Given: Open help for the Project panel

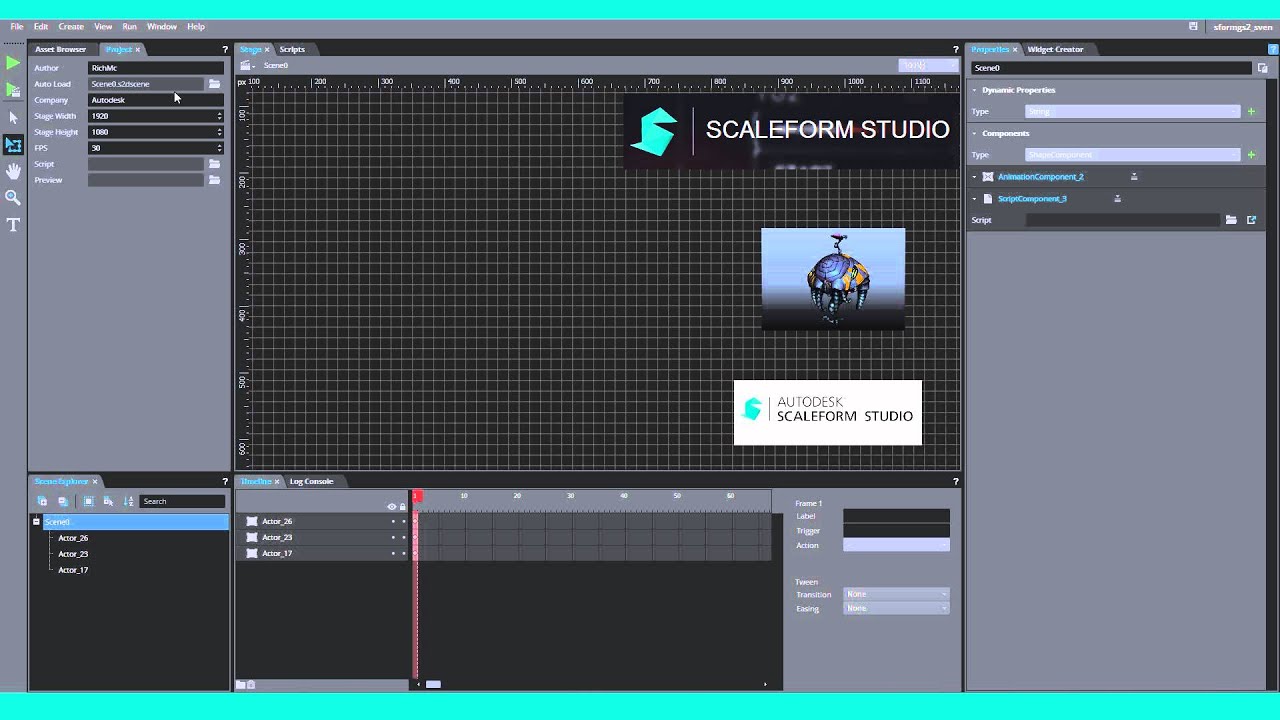Looking at the screenshot, I should pos(225,49).
